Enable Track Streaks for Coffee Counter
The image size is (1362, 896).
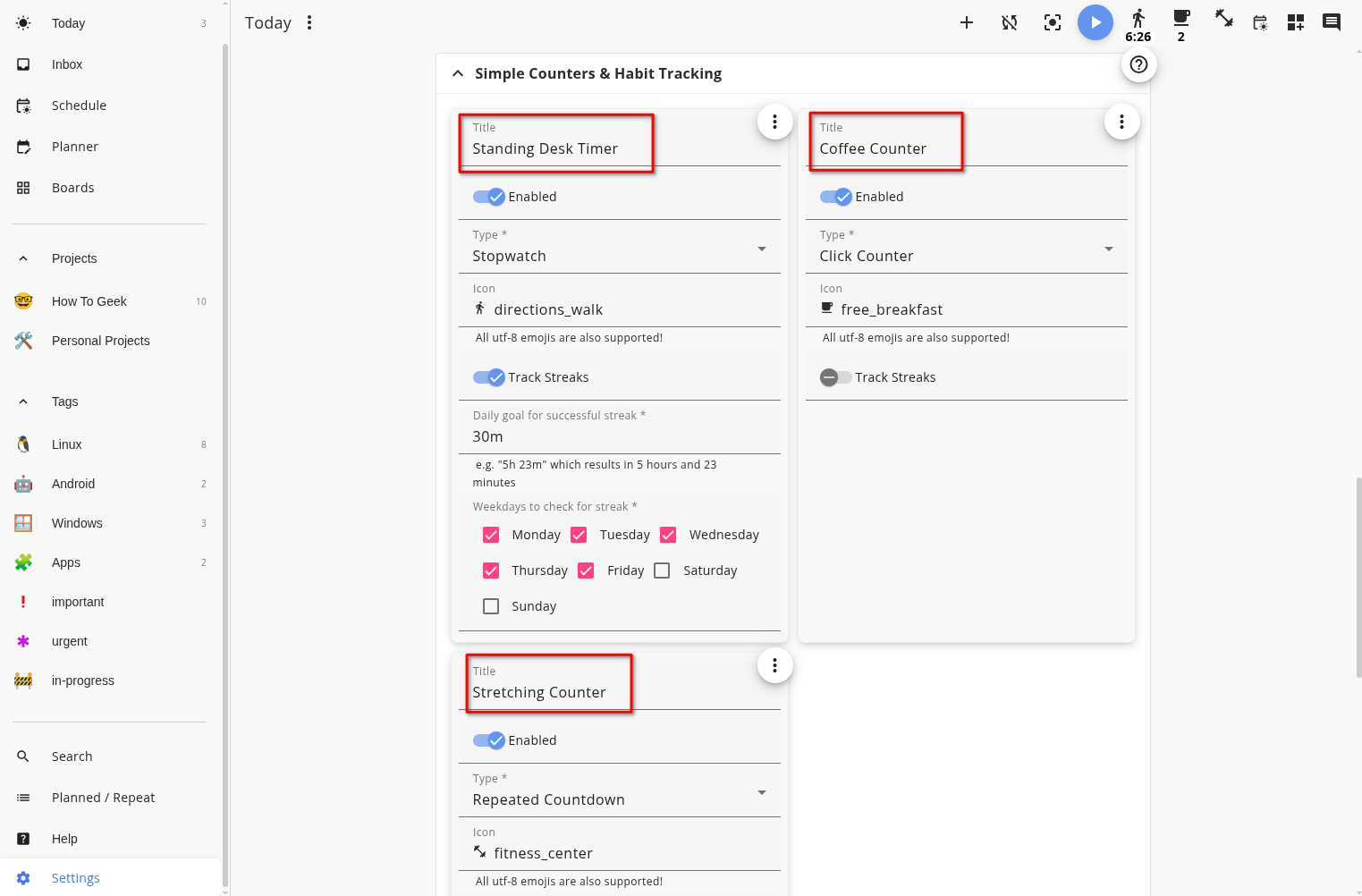pyautogui.click(x=836, y=377)
